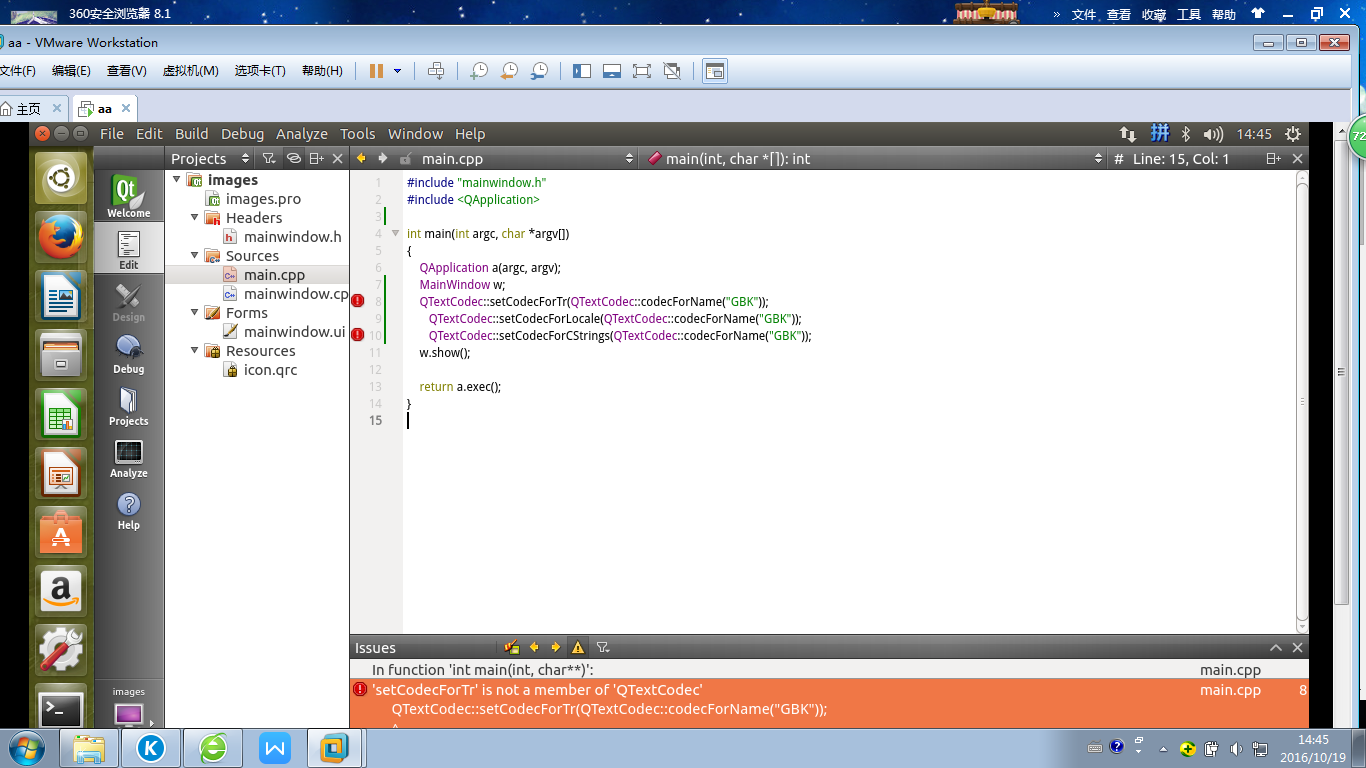Click the editor vertical scrollbar
Screen dimensions: 1366x768
pyautogui.click(x=1301, y=400)
